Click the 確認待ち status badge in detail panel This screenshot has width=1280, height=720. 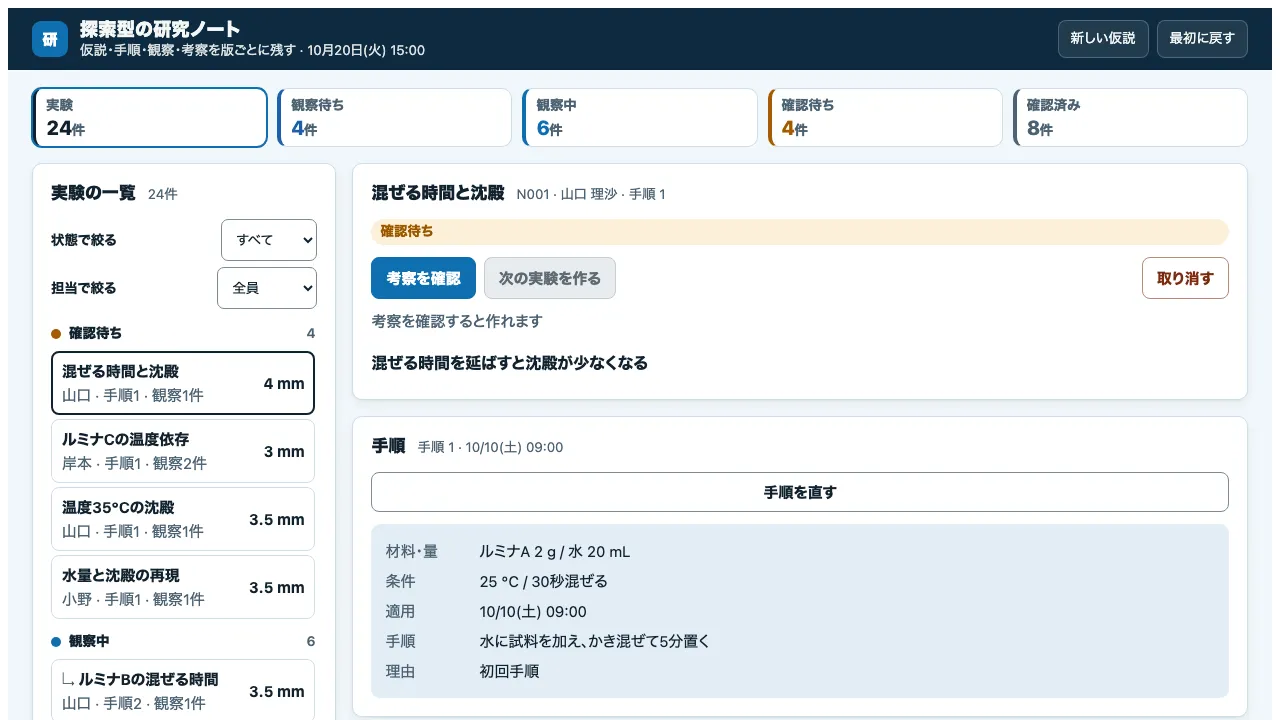(800, 231)
